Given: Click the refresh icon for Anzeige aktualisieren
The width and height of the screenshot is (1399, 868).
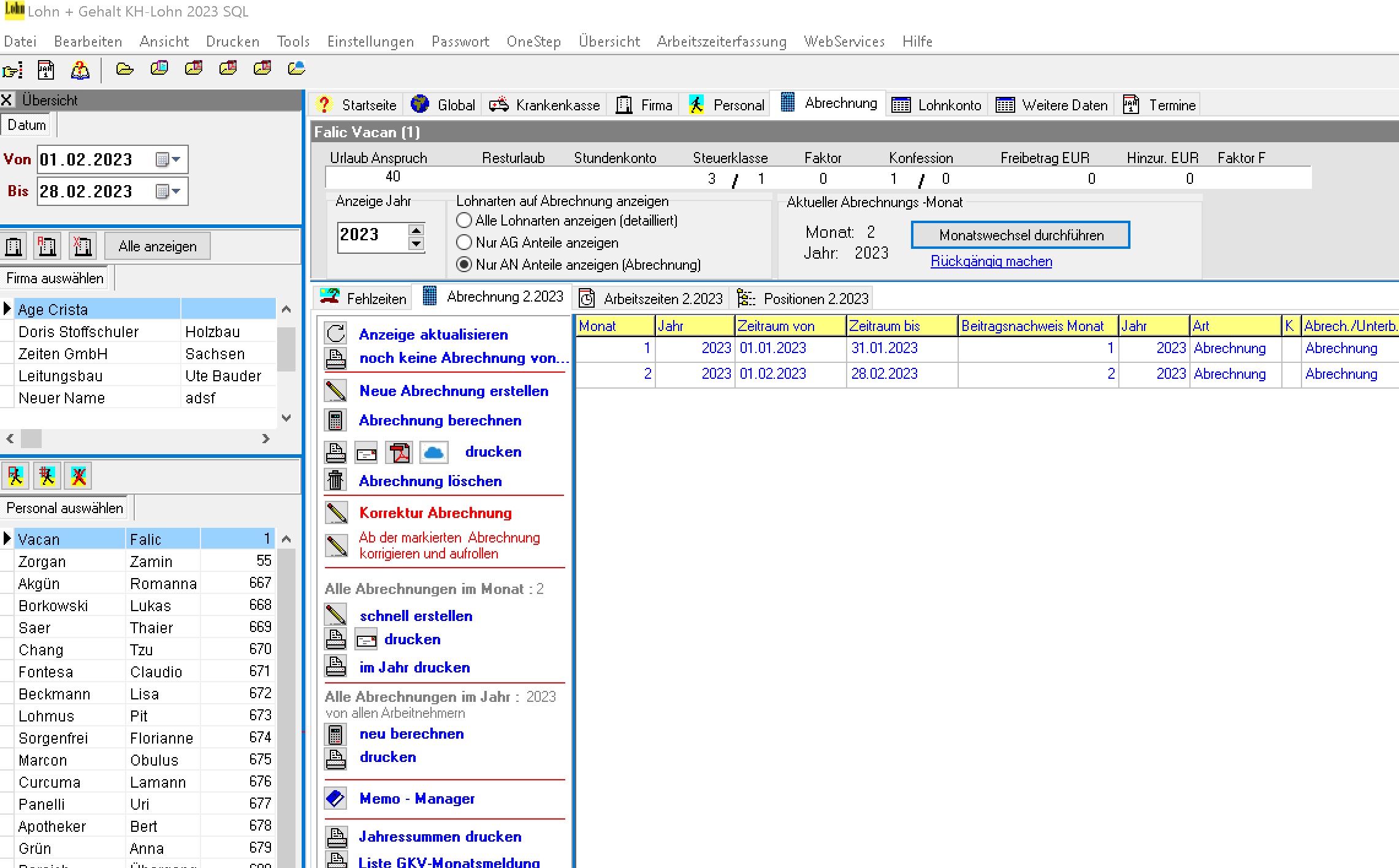Looking at the screenshot, I should tap(335, 334).
